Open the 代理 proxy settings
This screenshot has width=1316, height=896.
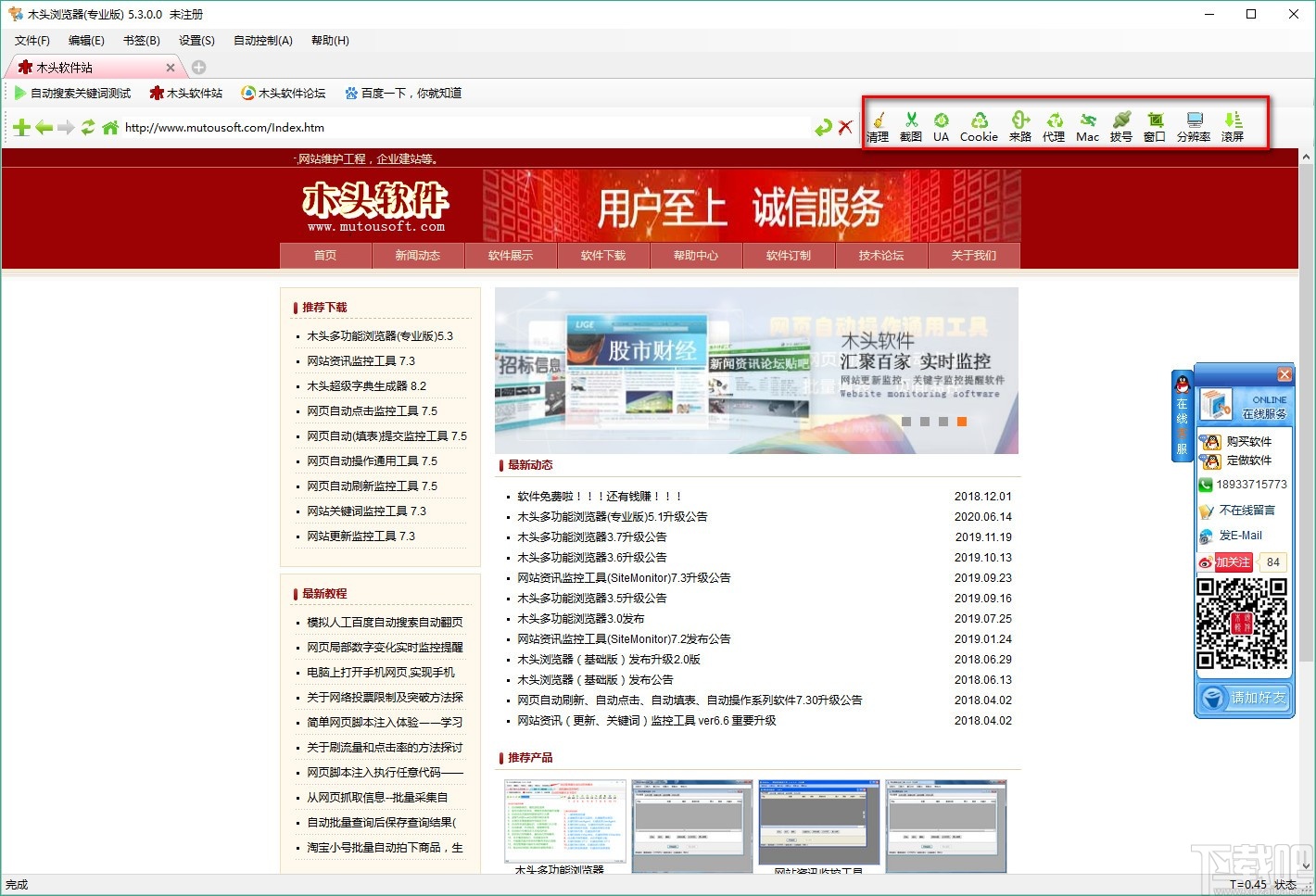coord(1054,126)
